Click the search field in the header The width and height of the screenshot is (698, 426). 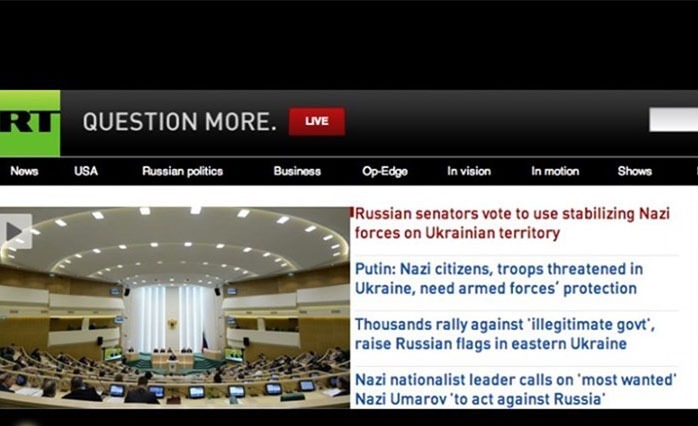pyautogui.click(x=674, y=119)
